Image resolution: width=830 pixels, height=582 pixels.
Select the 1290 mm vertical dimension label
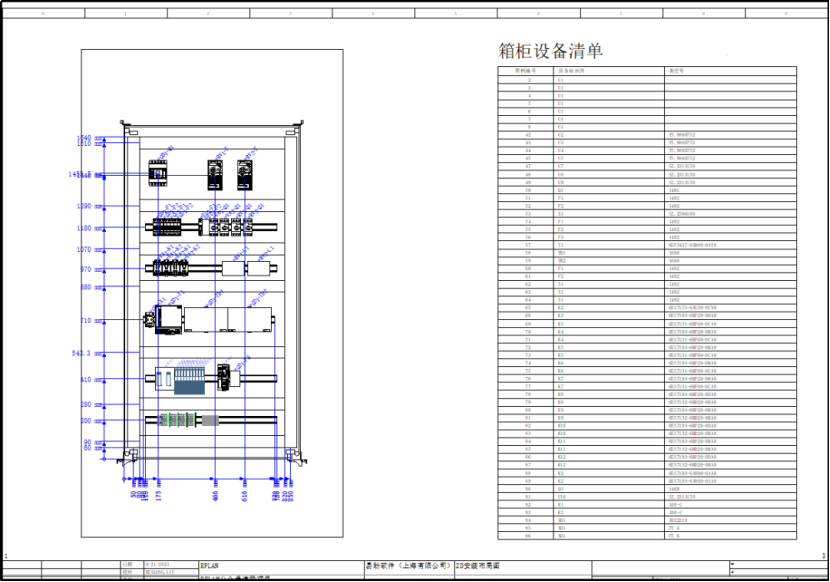(89, 206)
